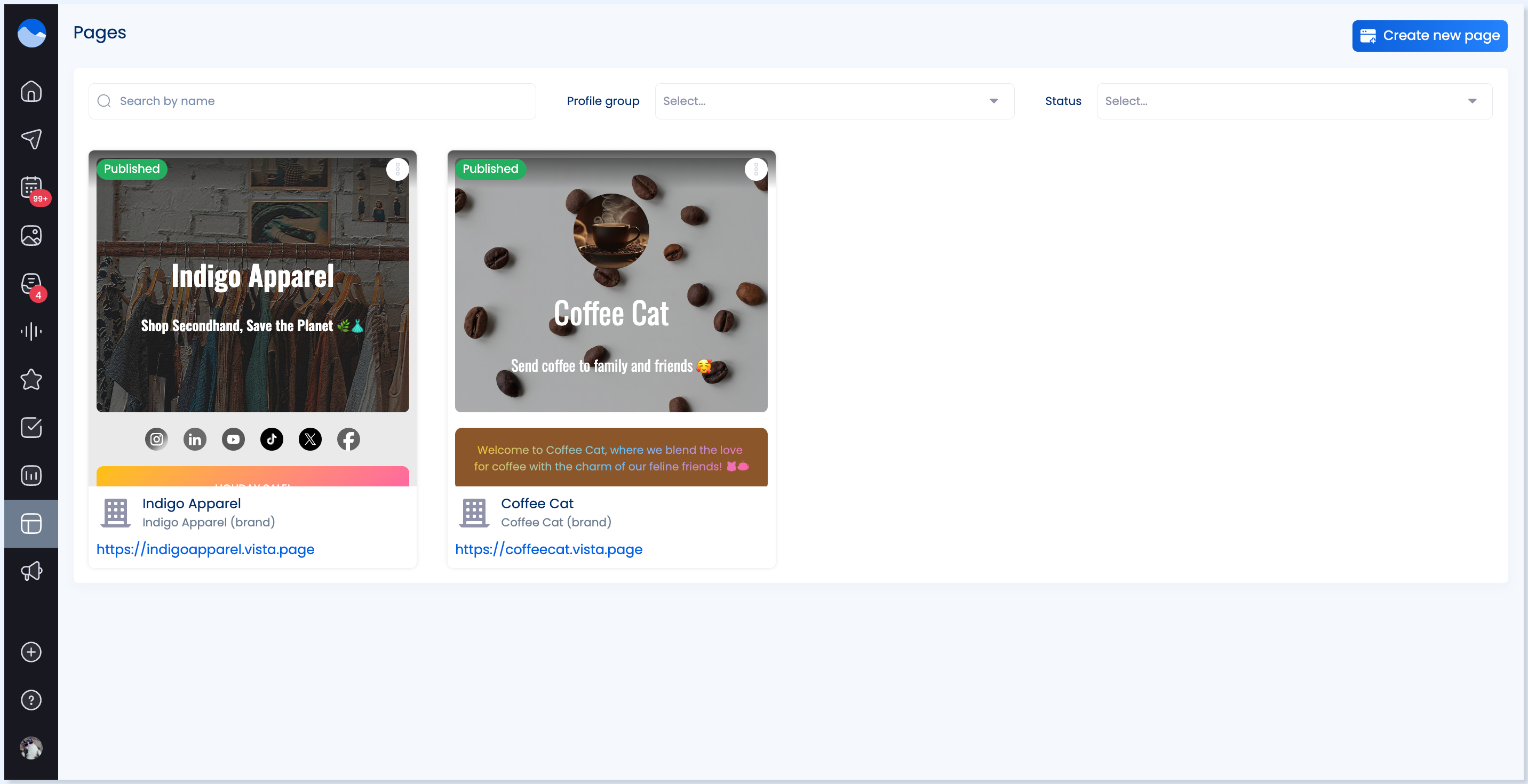Open the Status select dropdown
Screen dimensions: 1528x784
pyautogui.click(x=1294, y=101)
